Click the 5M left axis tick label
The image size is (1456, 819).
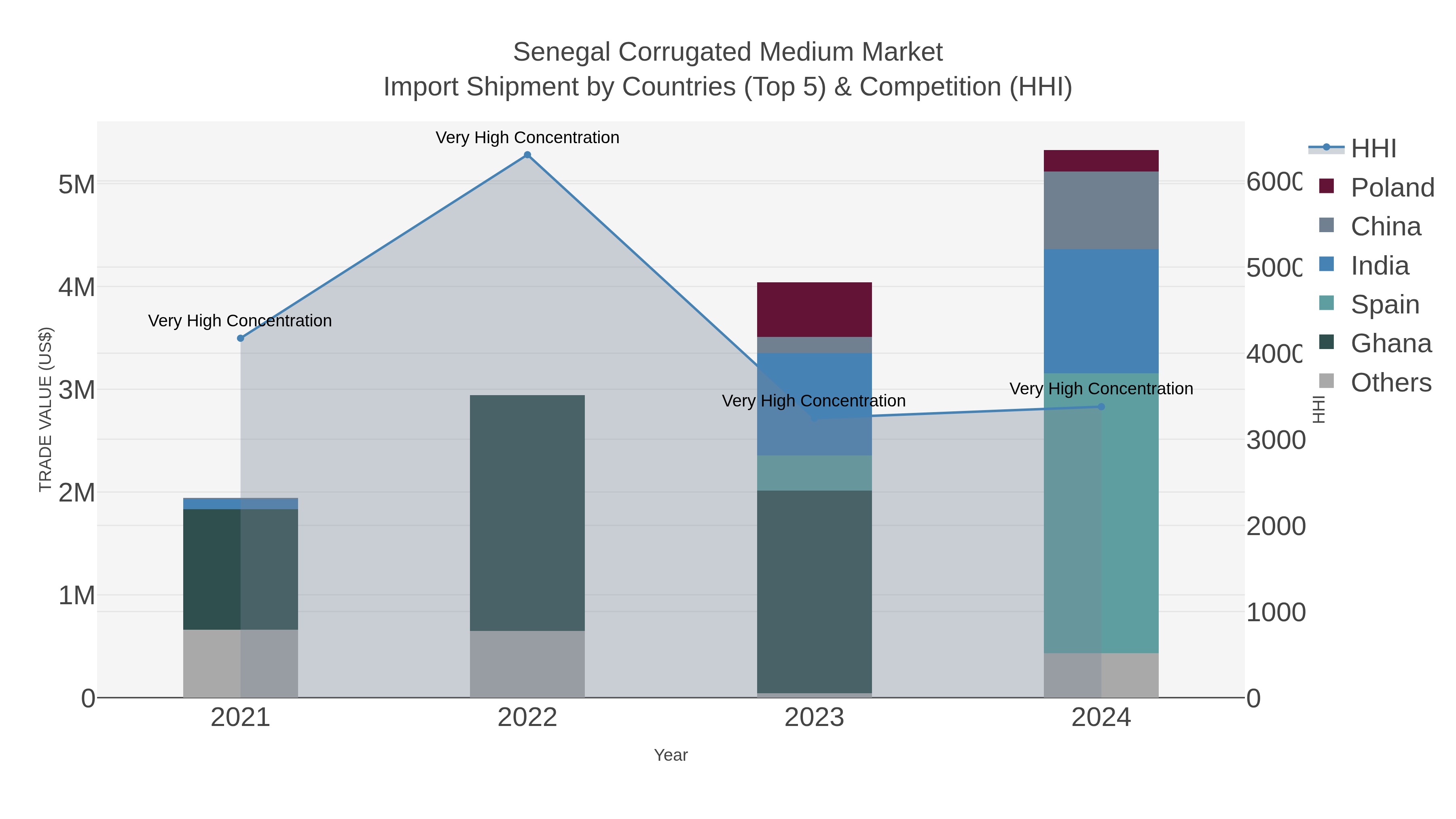77,184
